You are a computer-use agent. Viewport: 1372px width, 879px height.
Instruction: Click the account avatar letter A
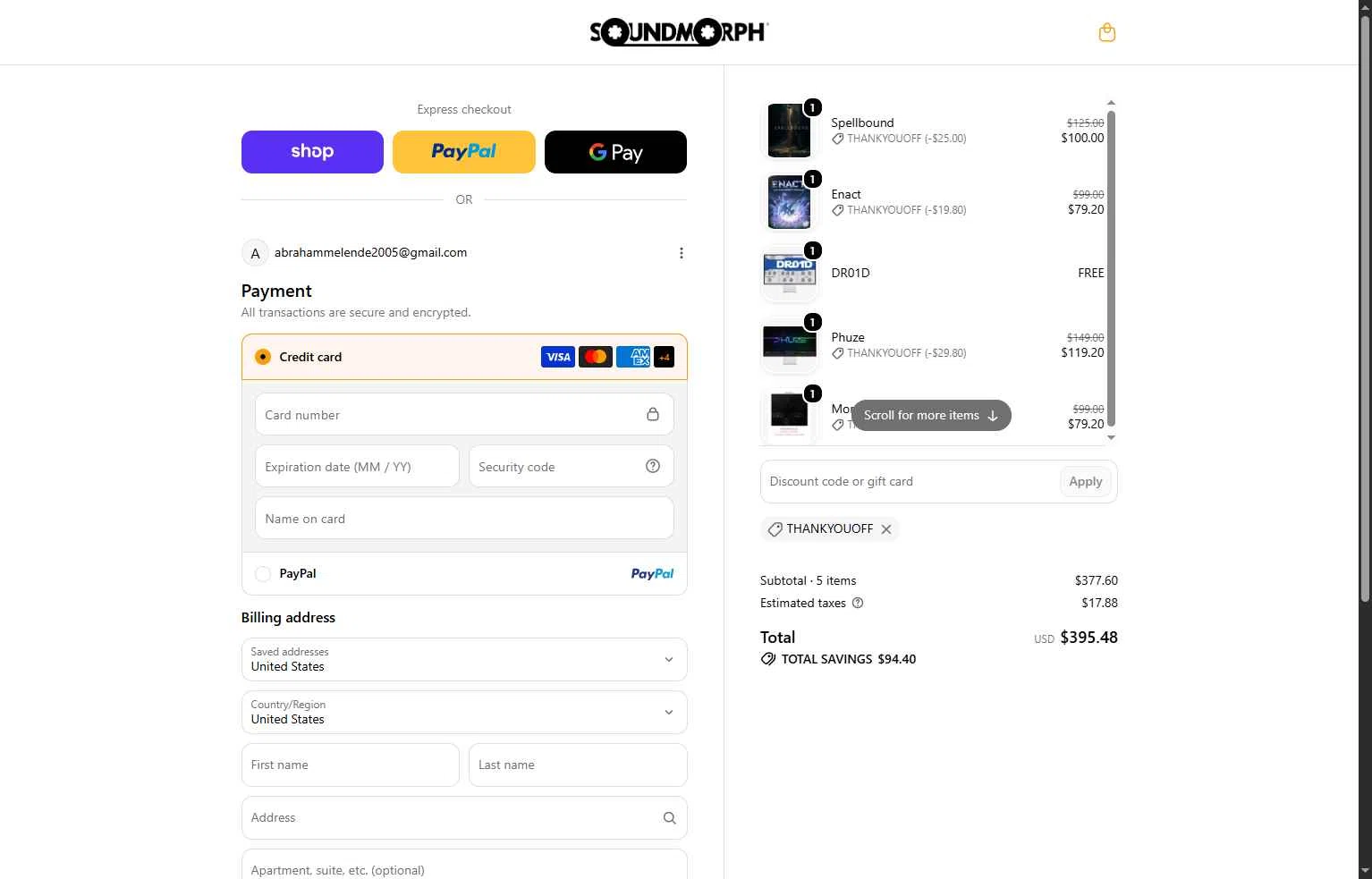[x=255, y=253]
